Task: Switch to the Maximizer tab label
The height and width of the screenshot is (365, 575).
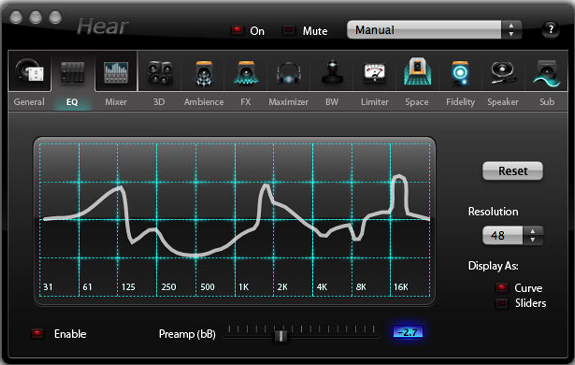Action: click(288, 102)
